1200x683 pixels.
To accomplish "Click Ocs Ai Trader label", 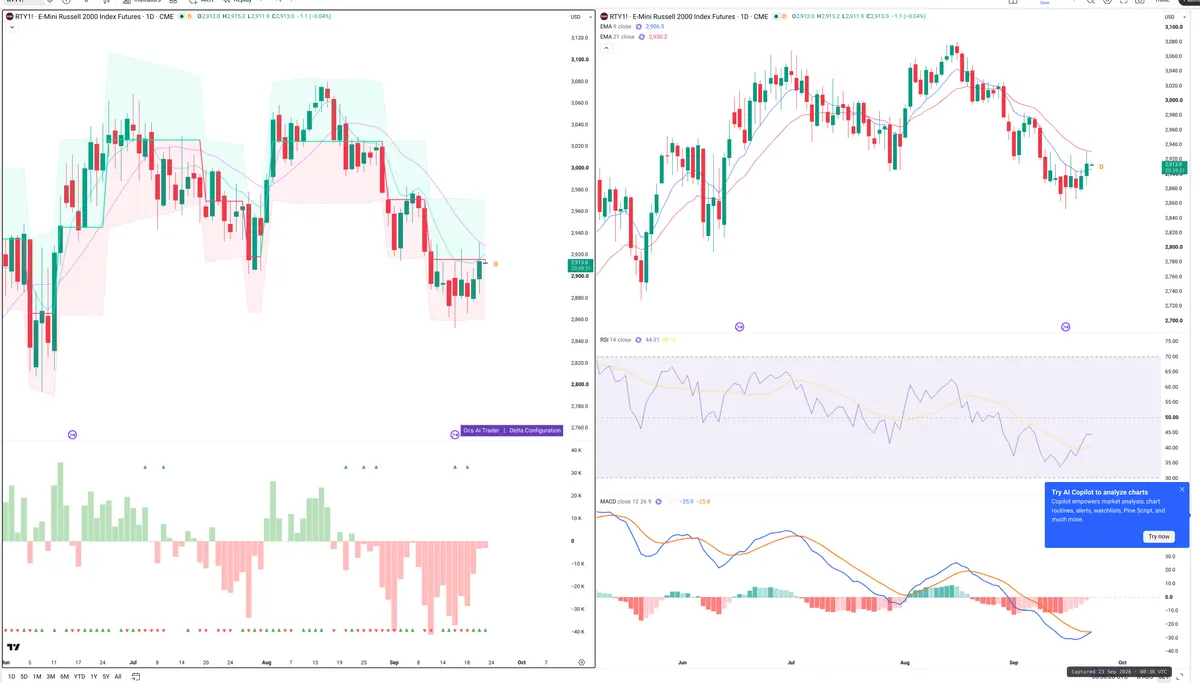I will [x=481, y=430].
